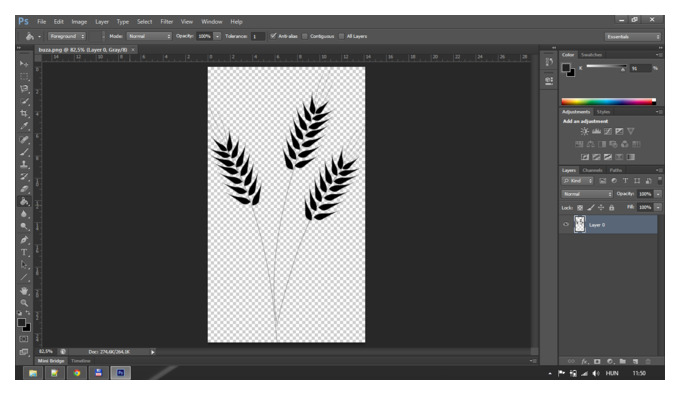
Task: Select the Quick Selection tool
Action: tap(24, 101)
